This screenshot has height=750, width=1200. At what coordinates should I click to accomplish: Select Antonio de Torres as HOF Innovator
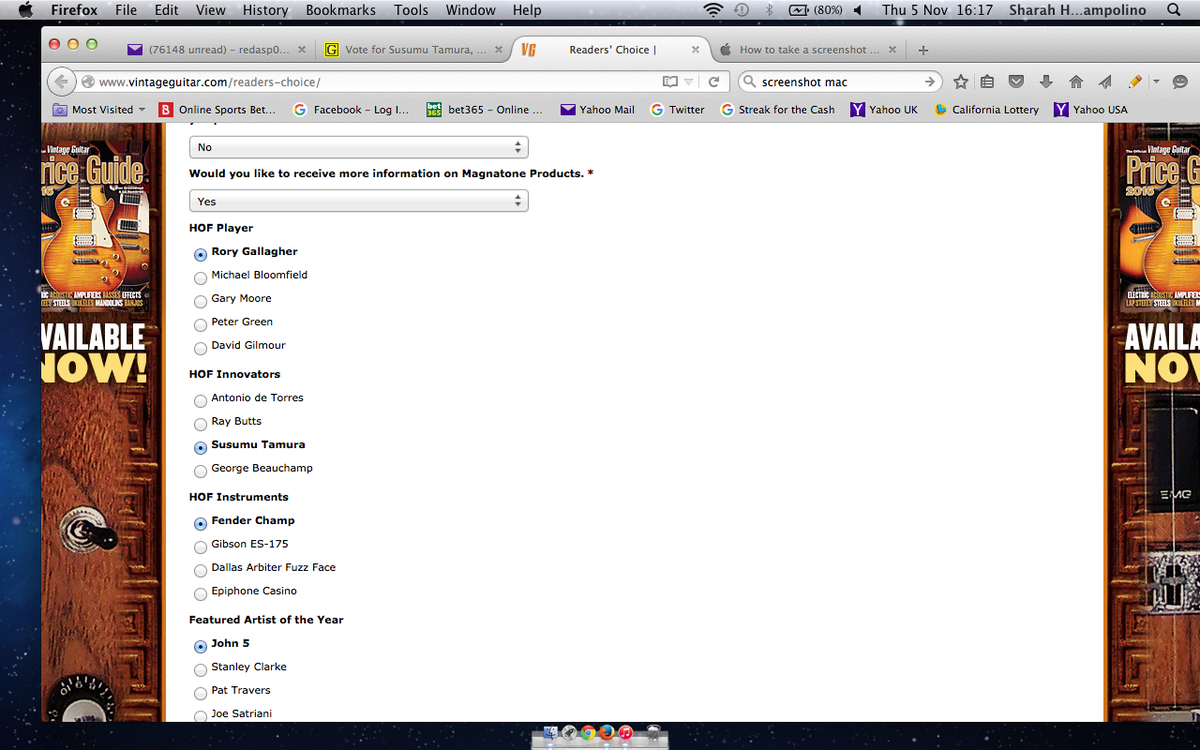coord(201,400)
